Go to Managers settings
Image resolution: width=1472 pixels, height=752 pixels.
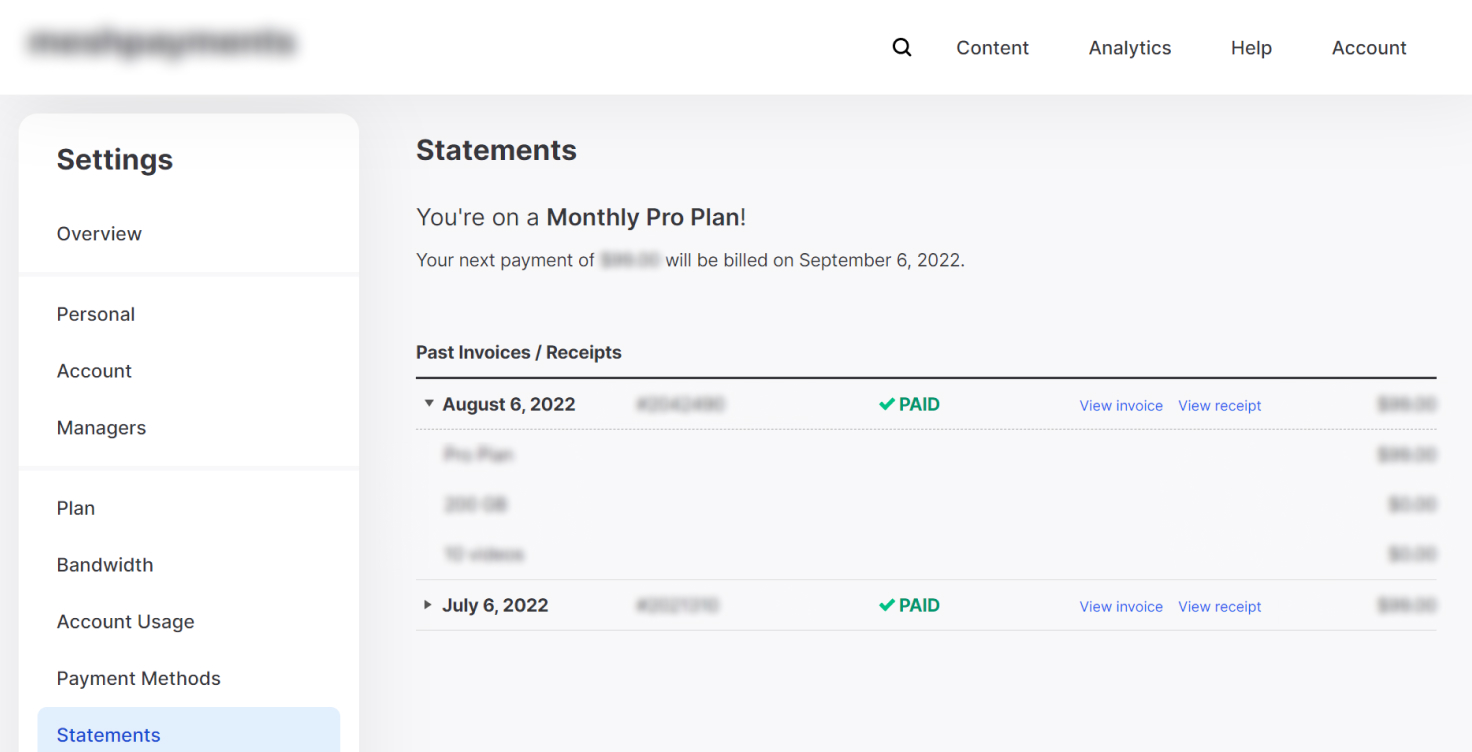[x=101, y=428]
